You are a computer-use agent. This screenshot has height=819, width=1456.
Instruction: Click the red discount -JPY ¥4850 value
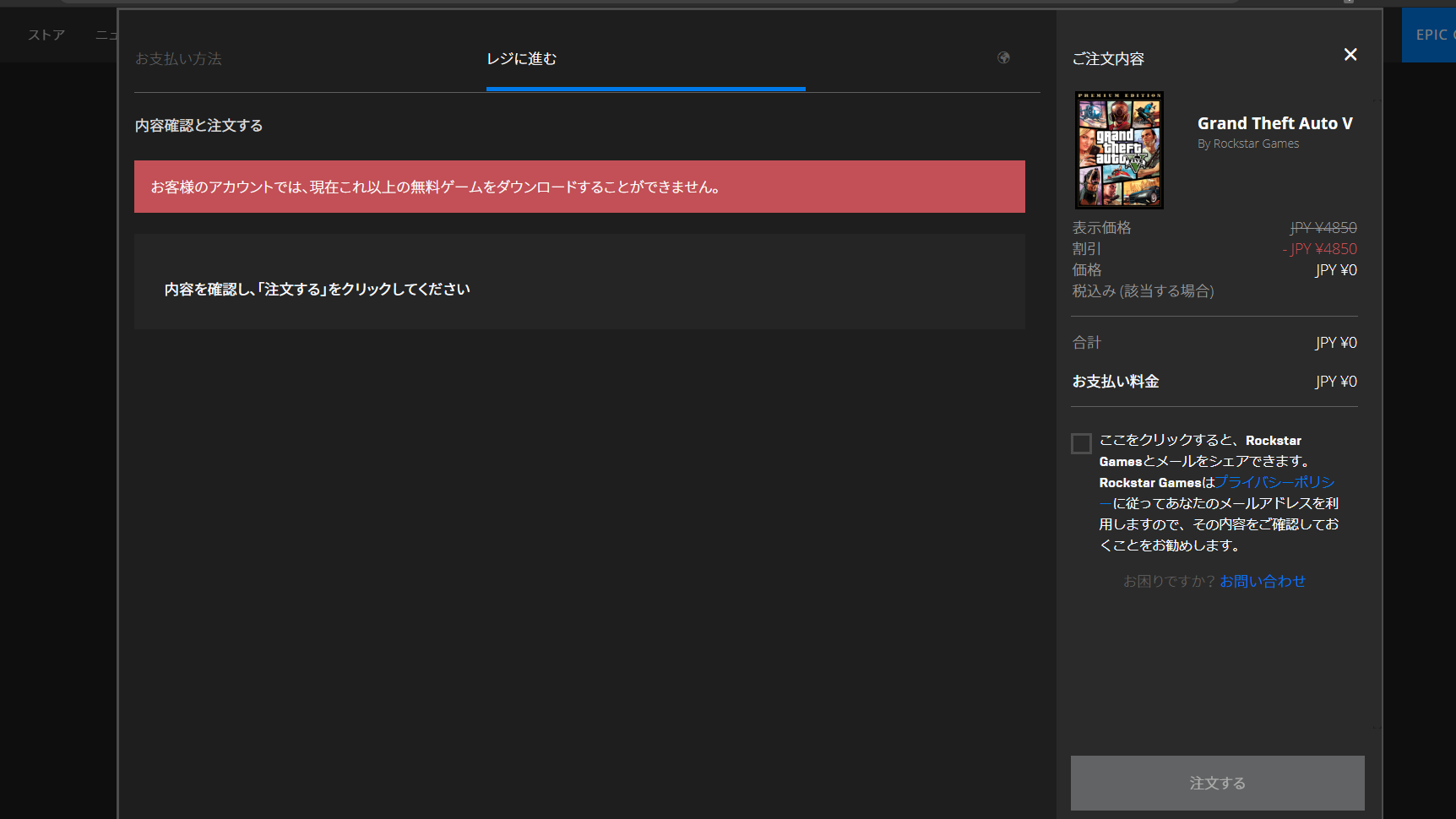1319,249
